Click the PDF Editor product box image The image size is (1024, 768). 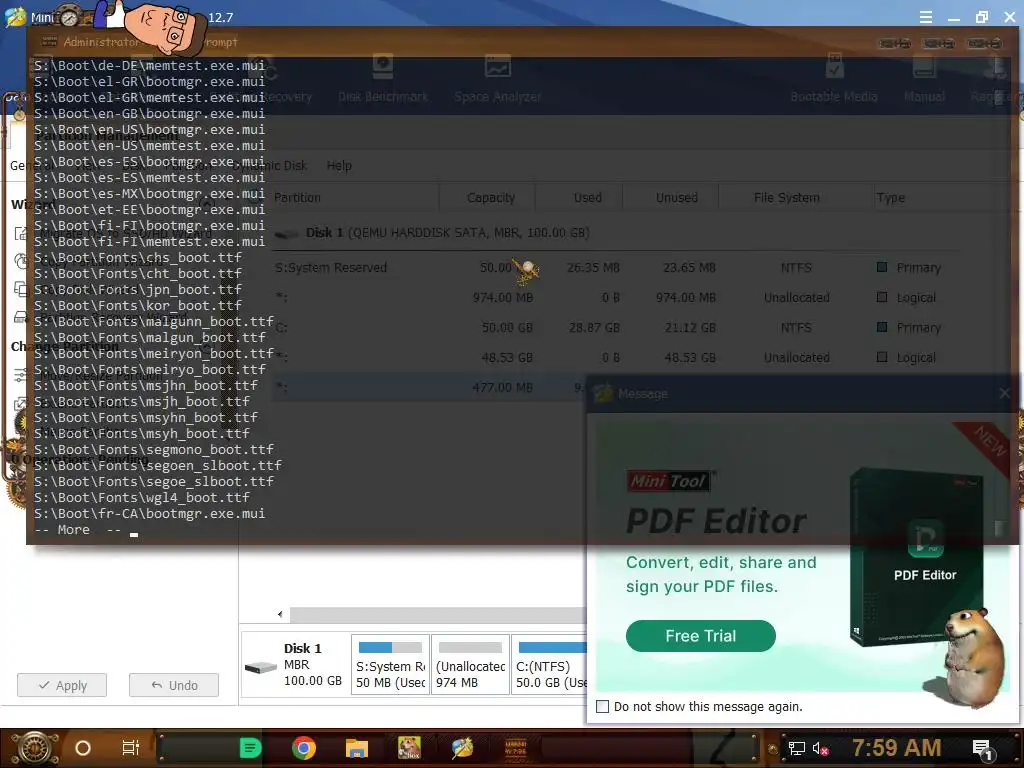[917, 556]
